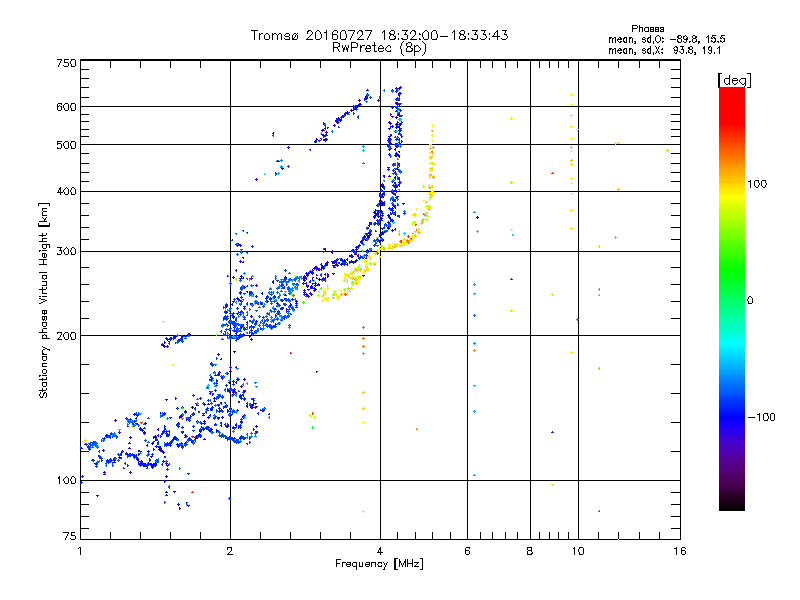The image size is (800, 600).
Task: Click the x-axis tick value "16"
Action: click(680, 551)
